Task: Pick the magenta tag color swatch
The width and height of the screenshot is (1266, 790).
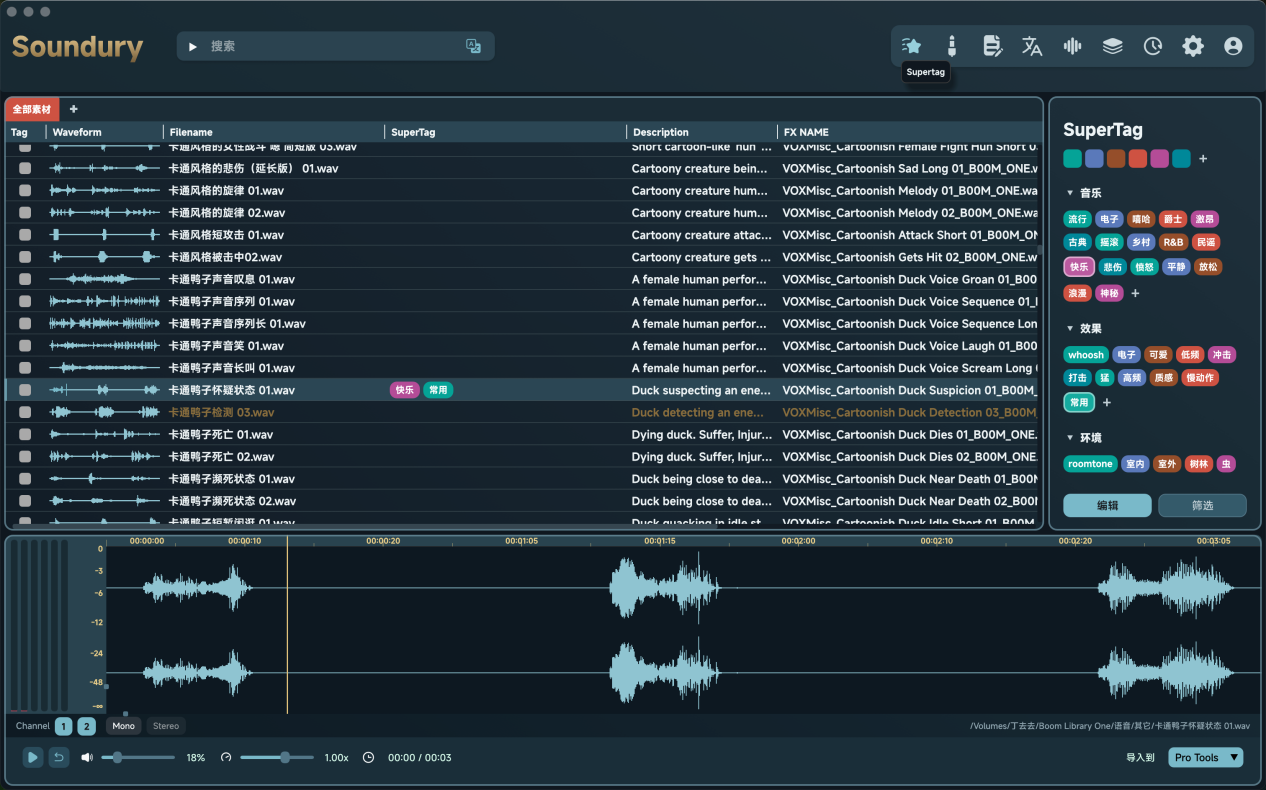Action: [x=1159, y=159]
